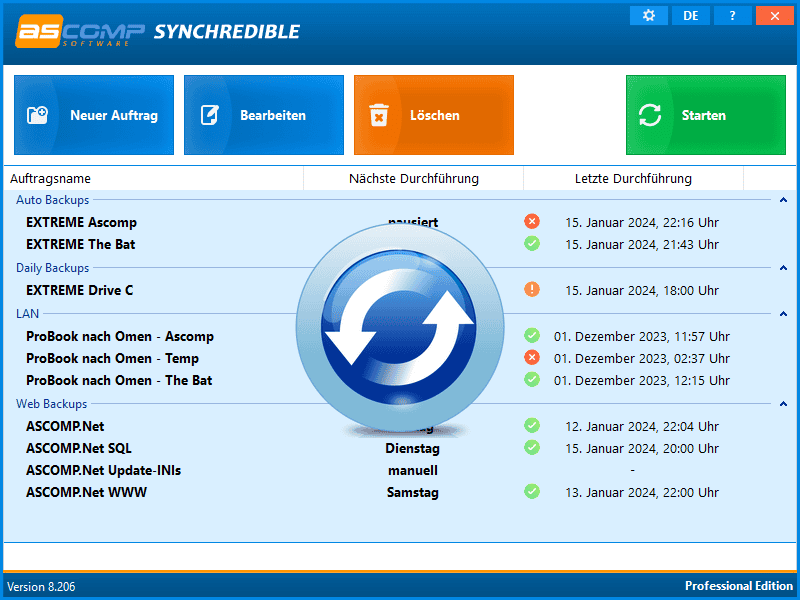Sort by Nächste Durchführung column header
This screenshot has height=600, width=800.
point(414,179)
